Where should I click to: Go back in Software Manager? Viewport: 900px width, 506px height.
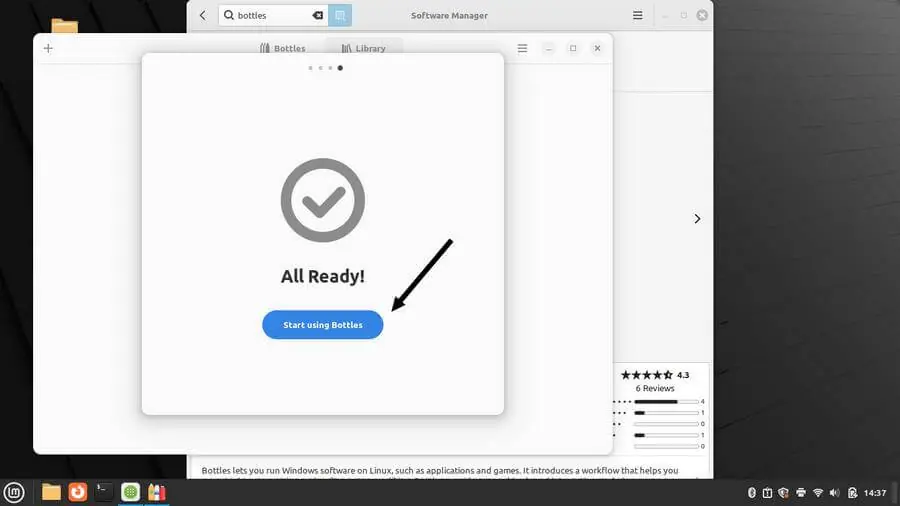tap(203, 15)
